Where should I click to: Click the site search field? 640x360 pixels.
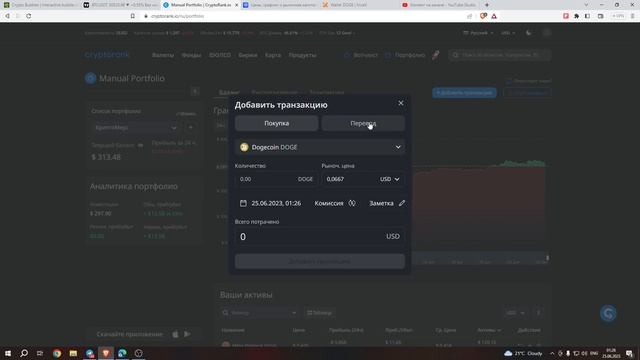click(500, 55)
